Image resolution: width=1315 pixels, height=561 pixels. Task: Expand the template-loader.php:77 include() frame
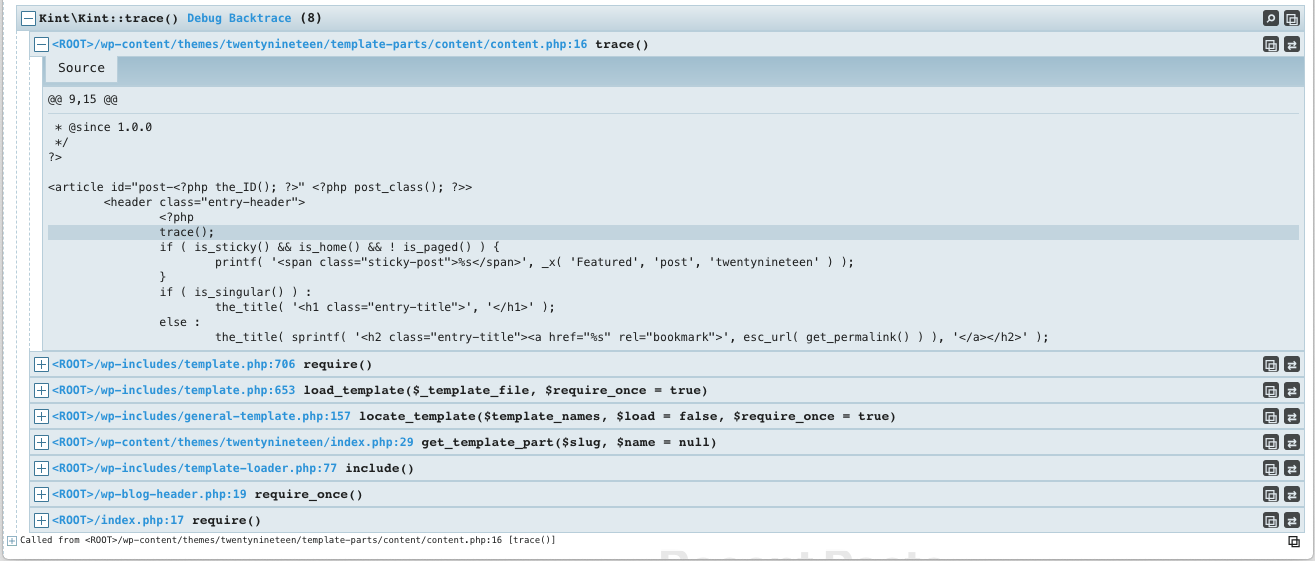click(41, 468)
